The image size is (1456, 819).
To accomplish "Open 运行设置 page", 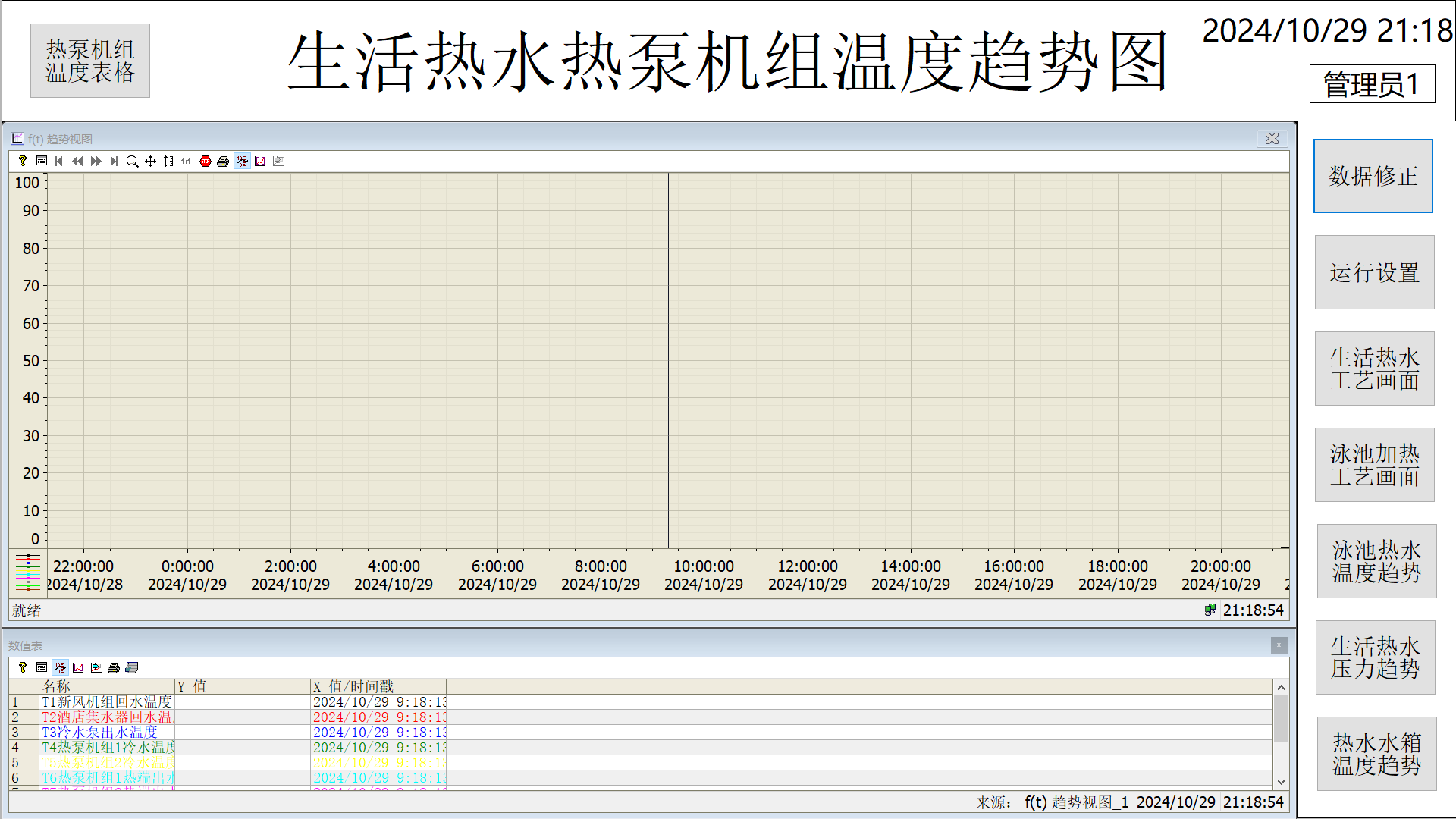I will 1374,272.
